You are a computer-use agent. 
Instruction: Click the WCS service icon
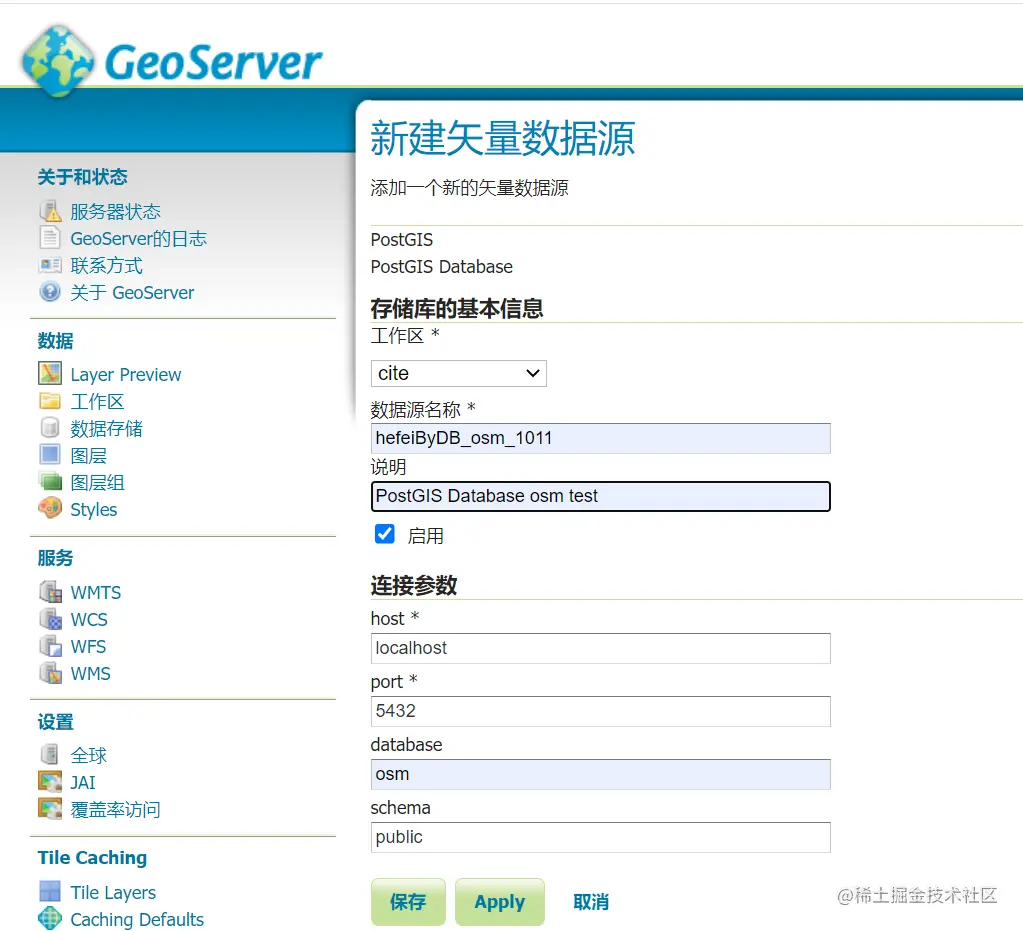[x=50, y=618]
